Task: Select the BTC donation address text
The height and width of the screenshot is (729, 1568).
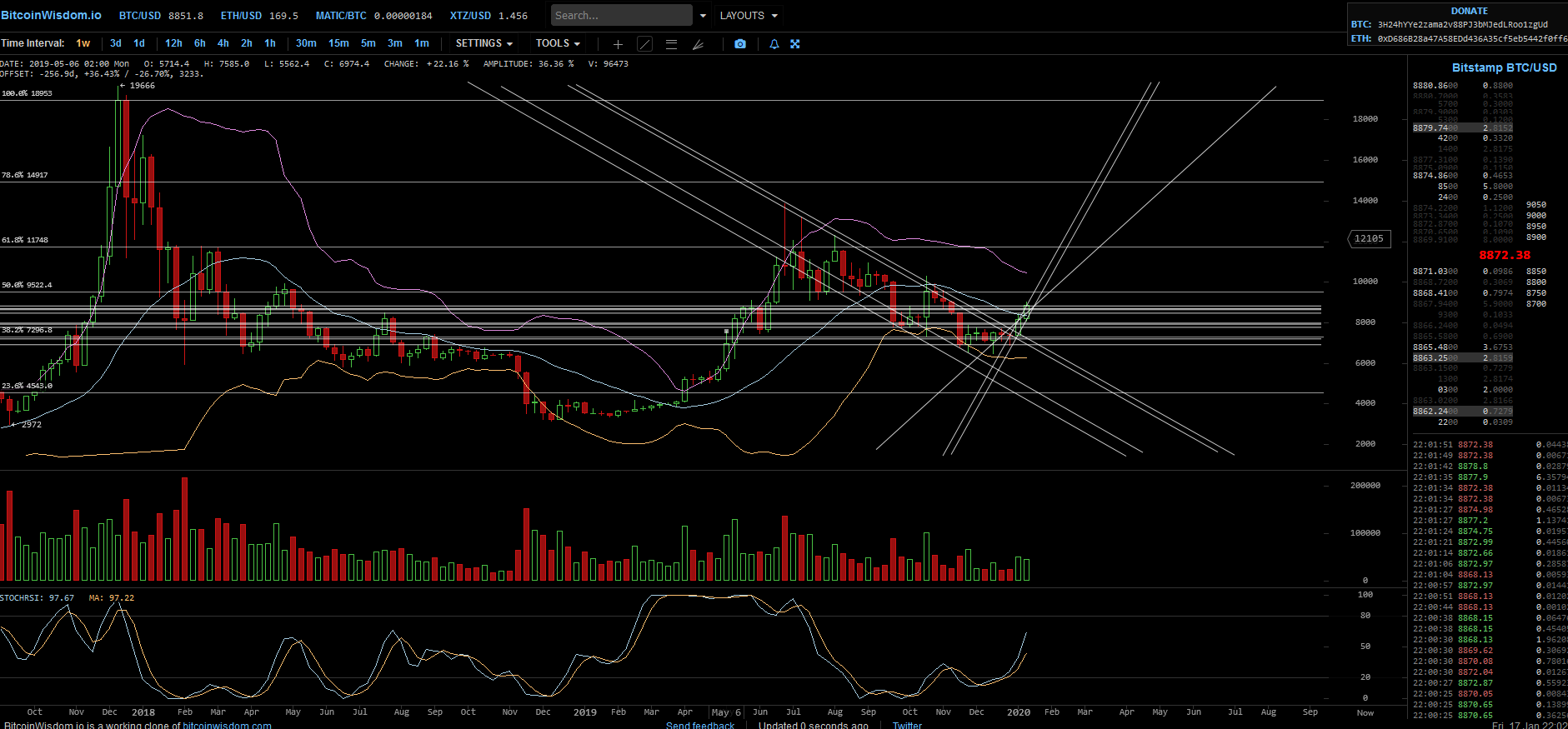Action: coord(1463,24)
